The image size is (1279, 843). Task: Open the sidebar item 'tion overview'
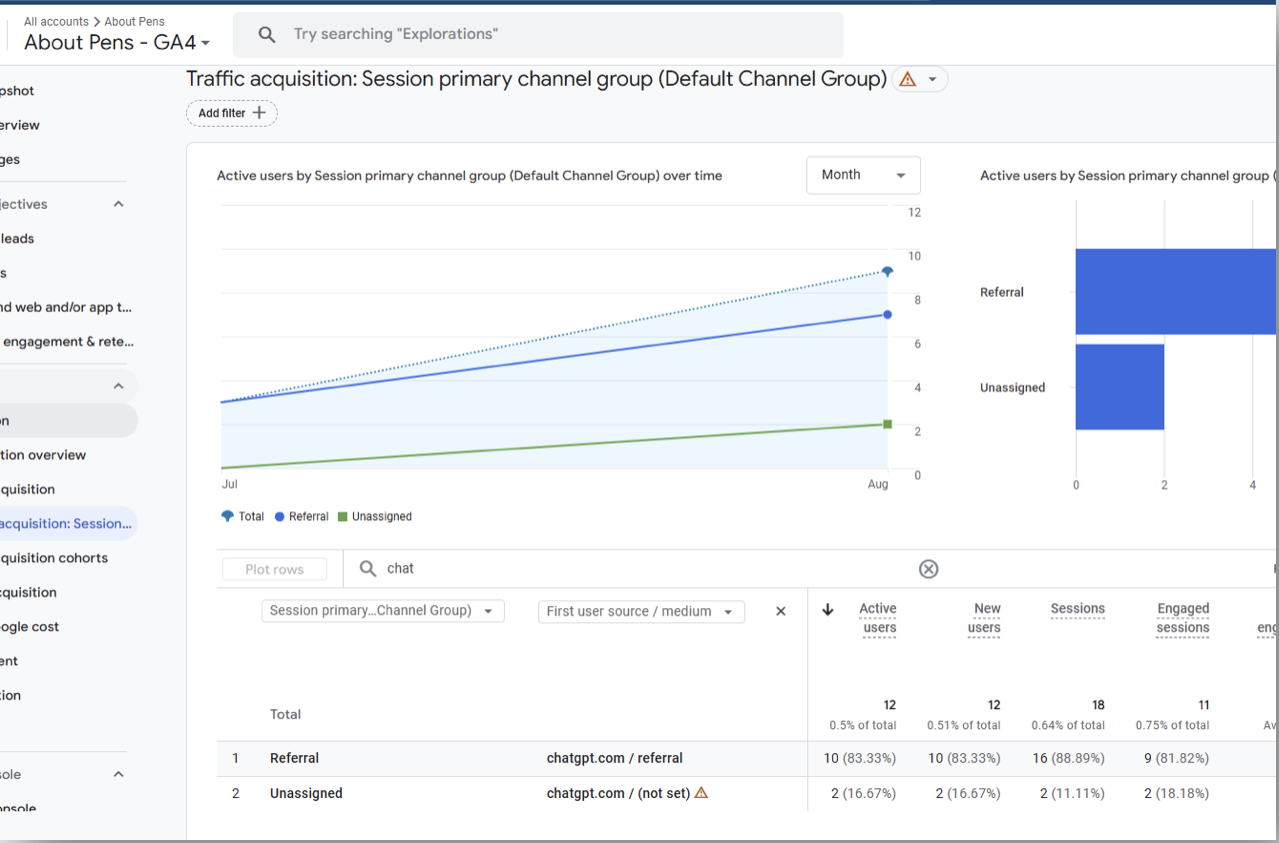[x=43, y=455]
